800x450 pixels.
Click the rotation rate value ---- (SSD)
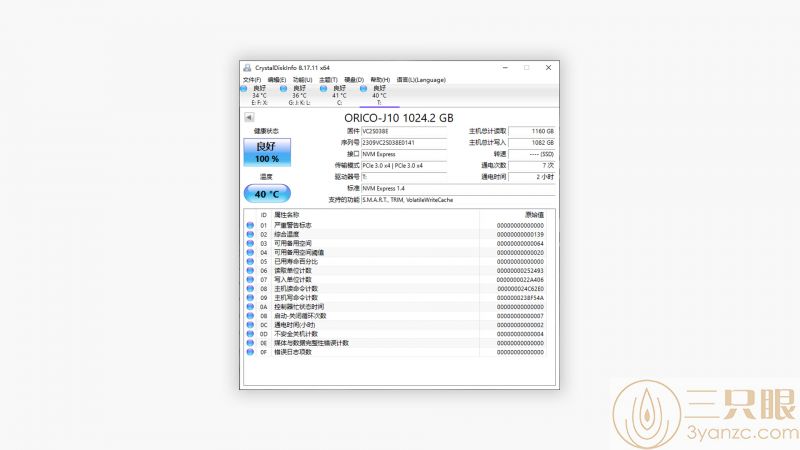click(532, 154)
